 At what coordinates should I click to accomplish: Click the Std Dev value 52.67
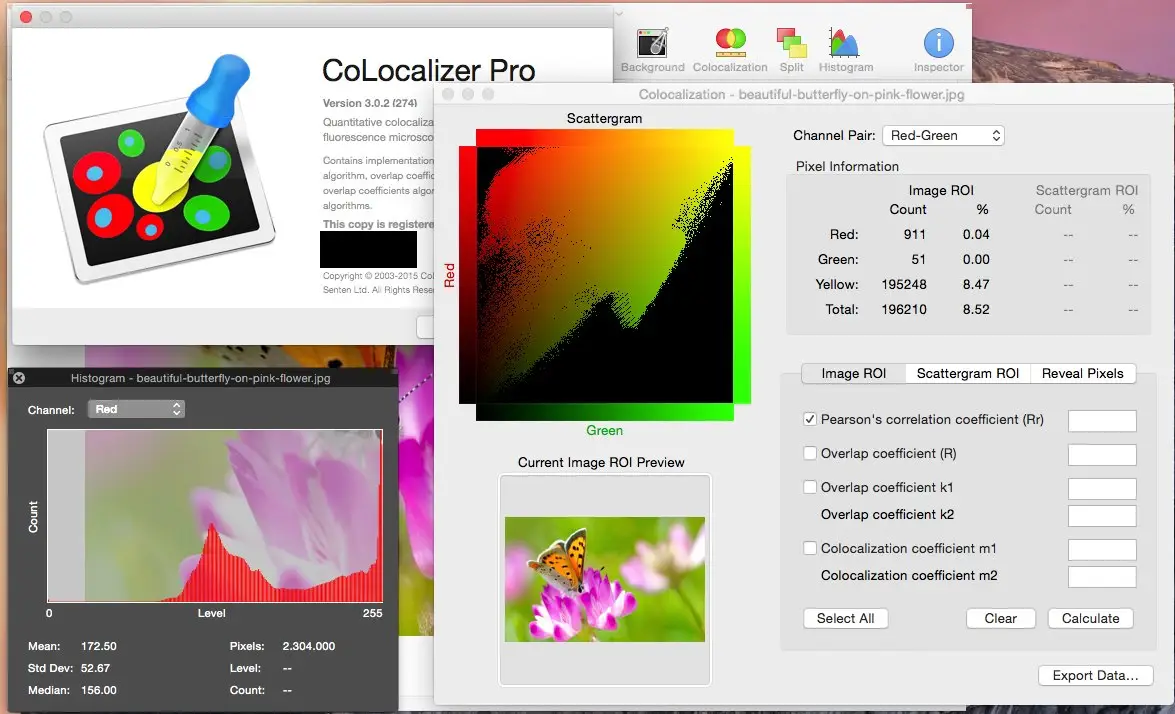pyautogui.click(x=95, y=668)
